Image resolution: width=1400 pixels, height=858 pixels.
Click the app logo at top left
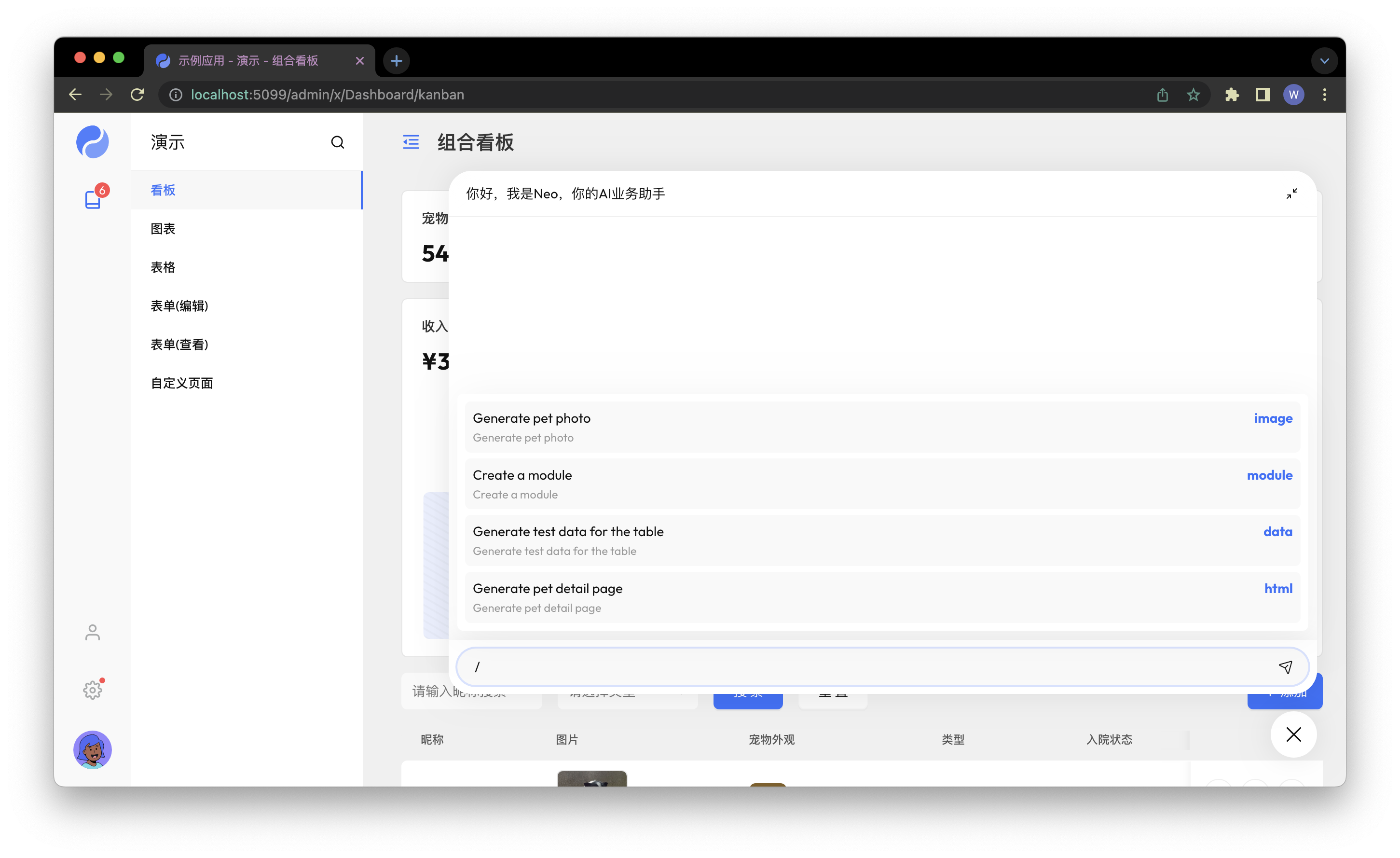coord(93,142)
